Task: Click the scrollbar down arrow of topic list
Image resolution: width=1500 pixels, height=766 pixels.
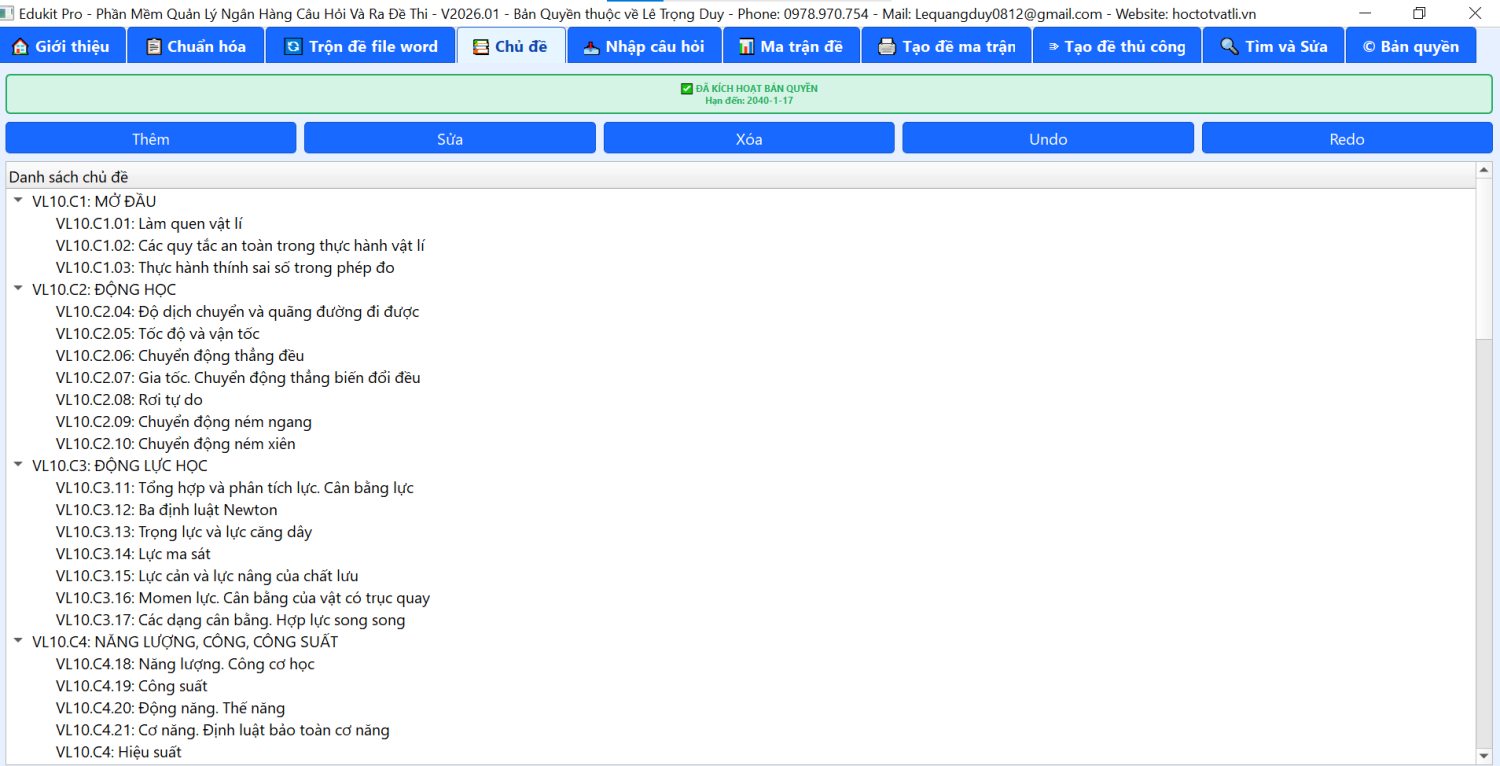Action: pos(1484,756)
